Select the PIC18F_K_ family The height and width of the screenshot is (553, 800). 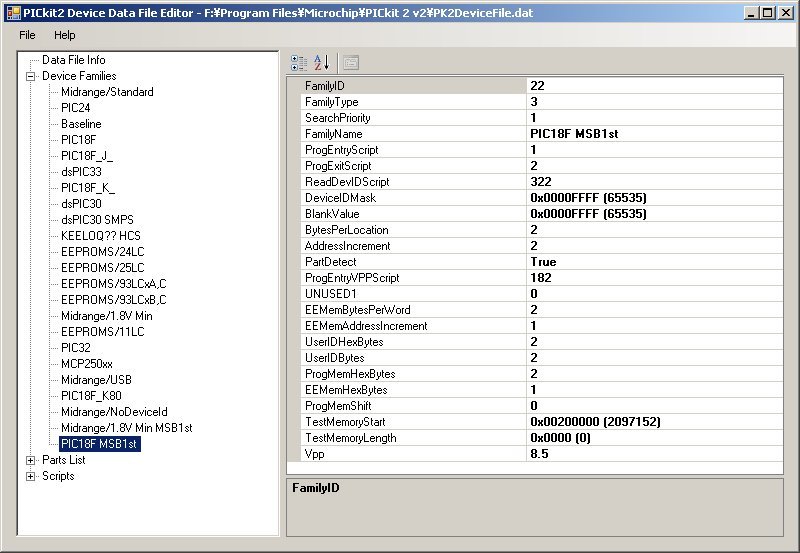[88, 188]
